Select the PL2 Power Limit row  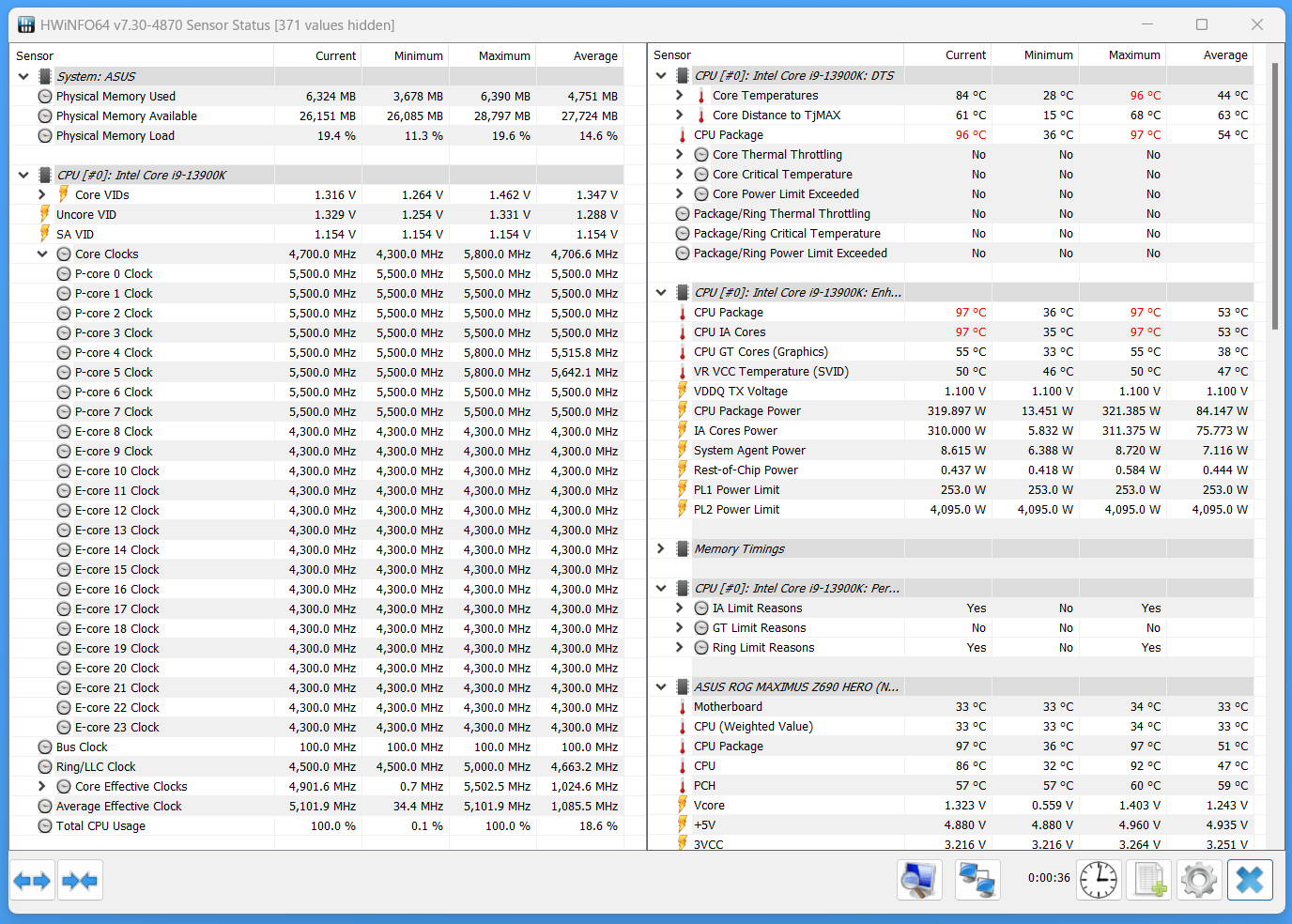coord(951,510)
